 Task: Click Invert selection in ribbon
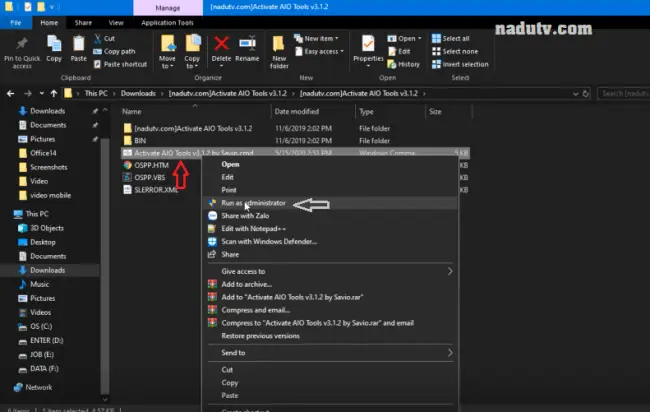tap(460, 64)
